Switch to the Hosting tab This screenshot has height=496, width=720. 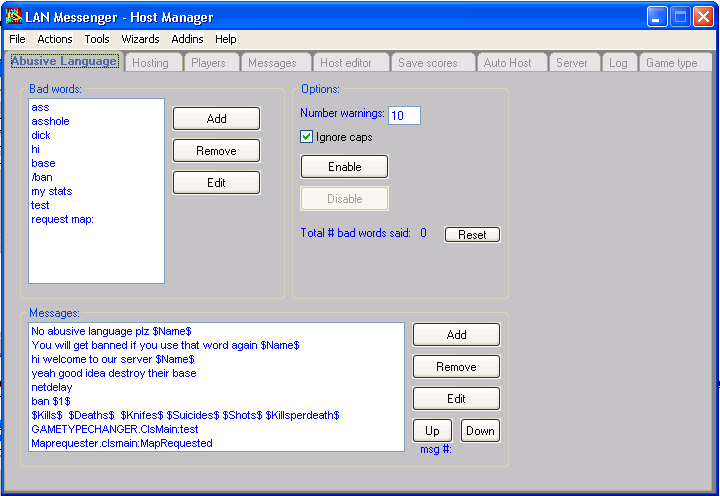coord(153,63)
